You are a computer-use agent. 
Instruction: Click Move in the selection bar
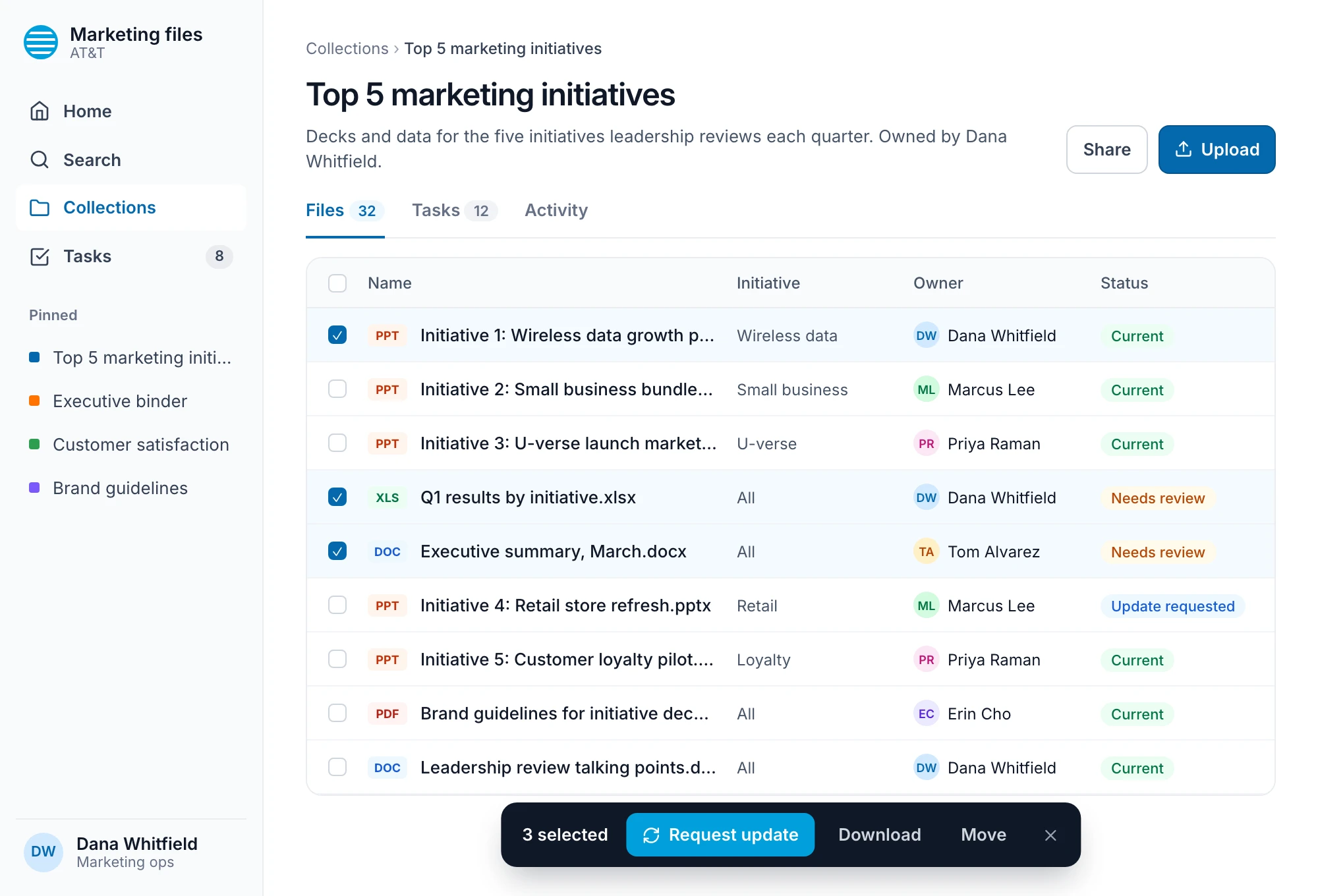pos(983,835)
